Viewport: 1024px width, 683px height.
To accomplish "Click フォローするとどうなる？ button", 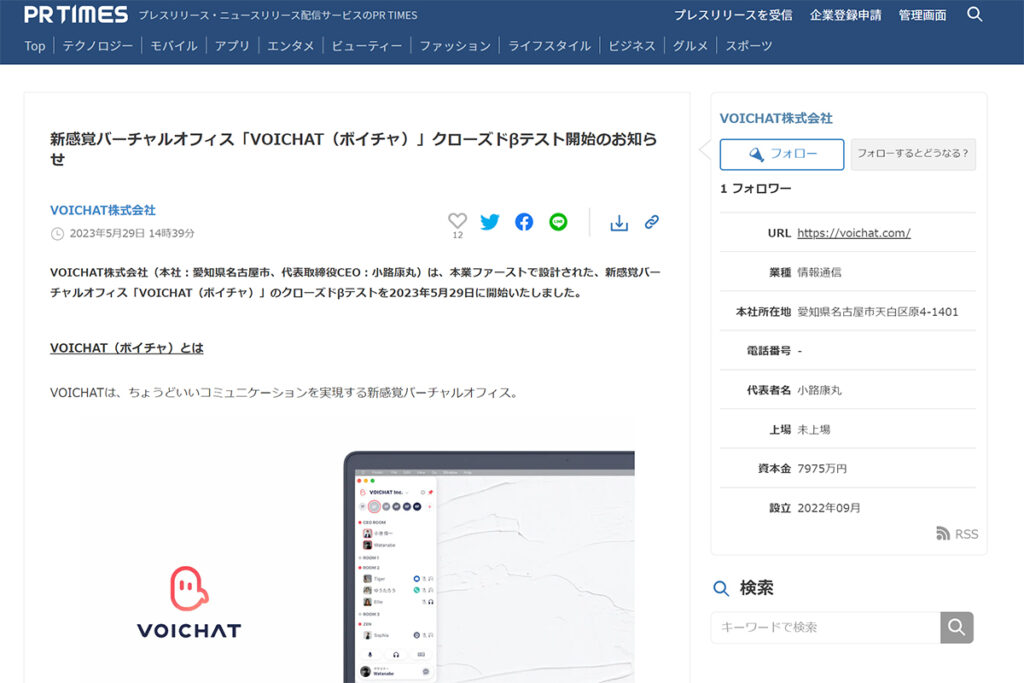I will (x=913, y=154).
